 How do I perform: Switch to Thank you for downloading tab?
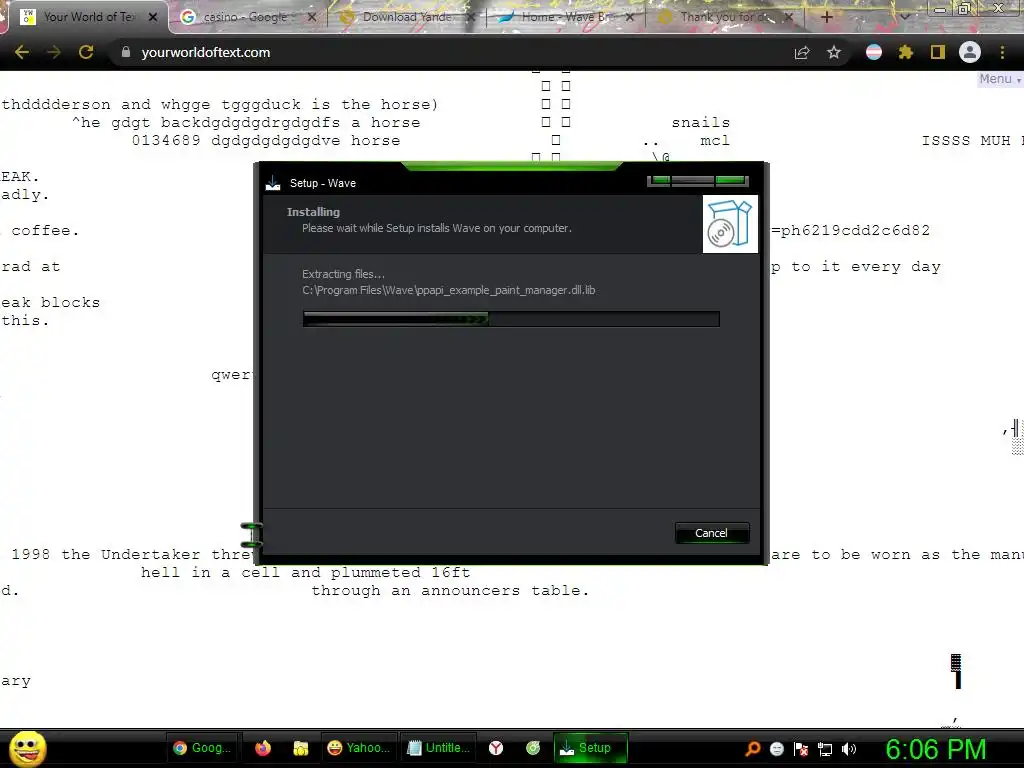click(724, 17)
